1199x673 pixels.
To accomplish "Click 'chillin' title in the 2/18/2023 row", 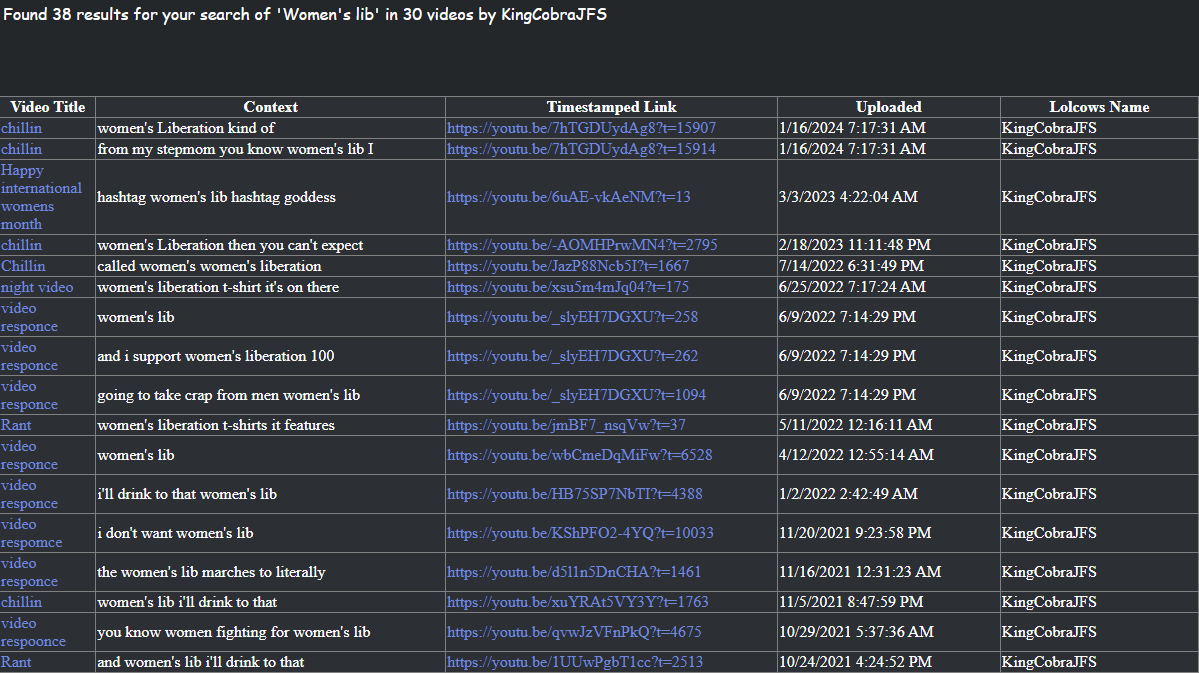I will point(21,245).
